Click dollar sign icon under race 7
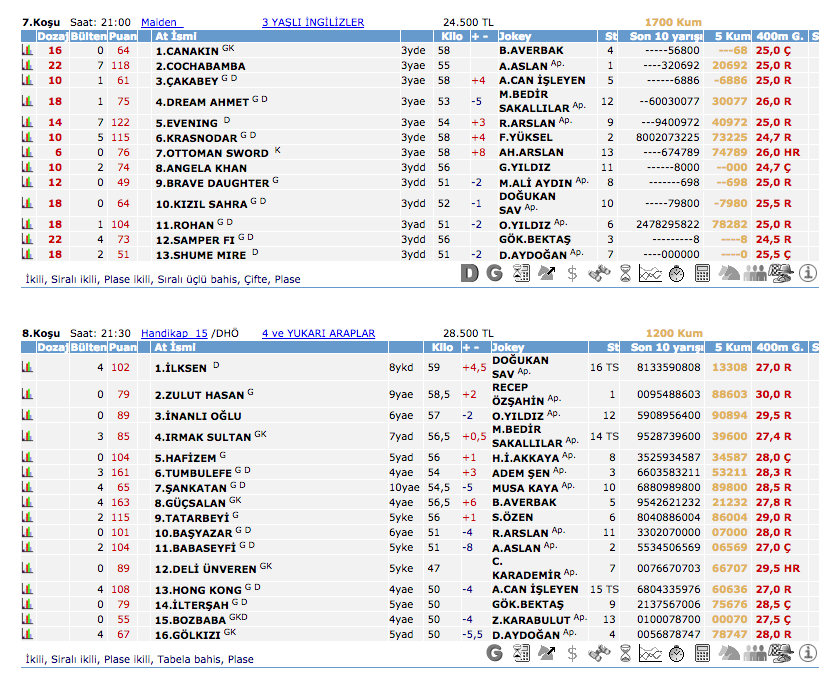The image size is (839, 680). (573, 273)
